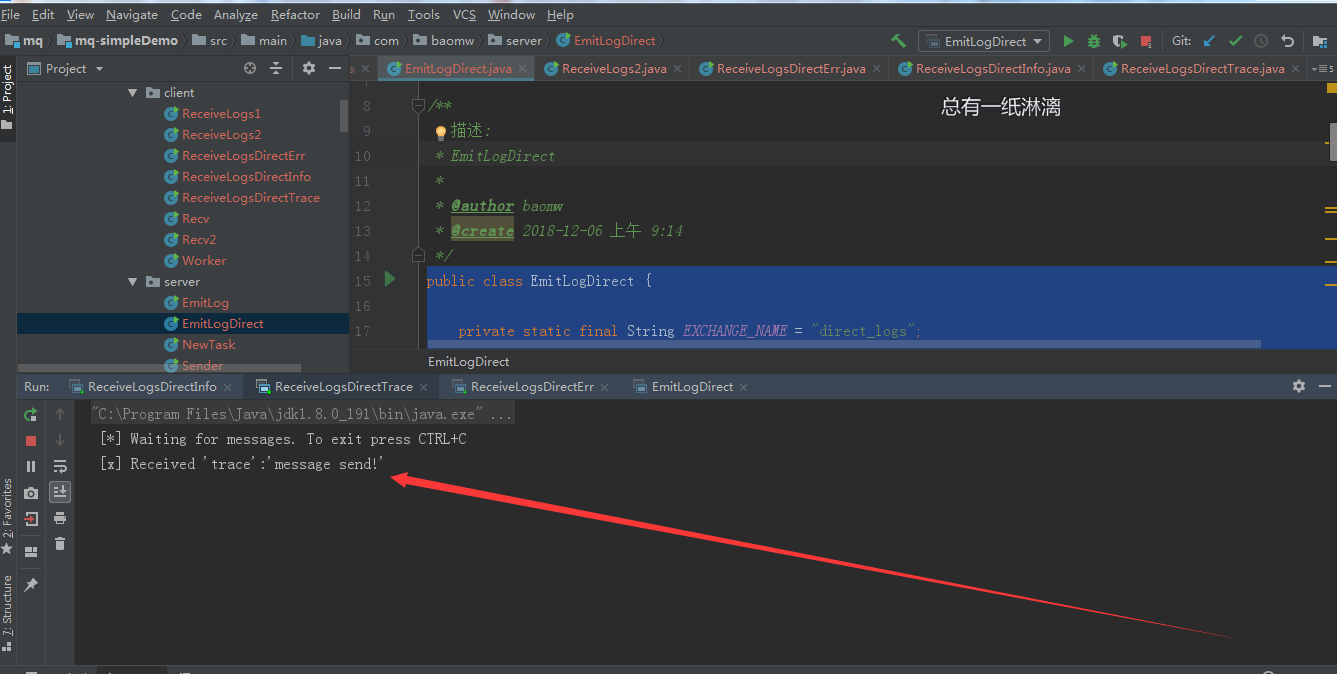Select ReceiveLogsDirectTrace in project tree
Screen dimensions: 1337x674
[x=250, y=198]
